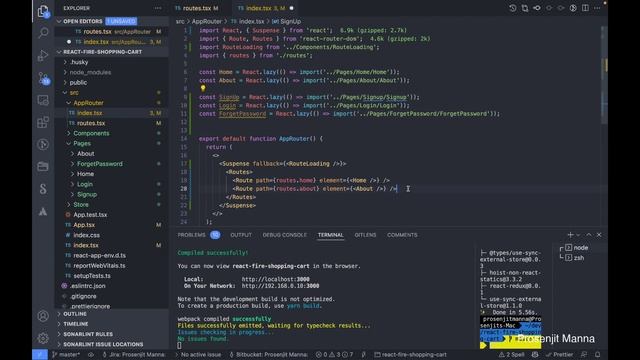
Task: Open the Atlassian icon in activity bar
Action: coord(43,211)
